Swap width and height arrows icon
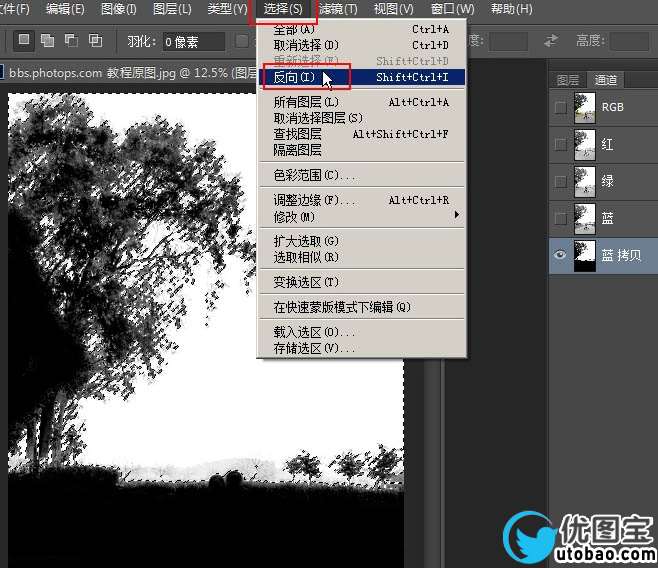This screenshot has height=568, width=658. coord(551,41)
